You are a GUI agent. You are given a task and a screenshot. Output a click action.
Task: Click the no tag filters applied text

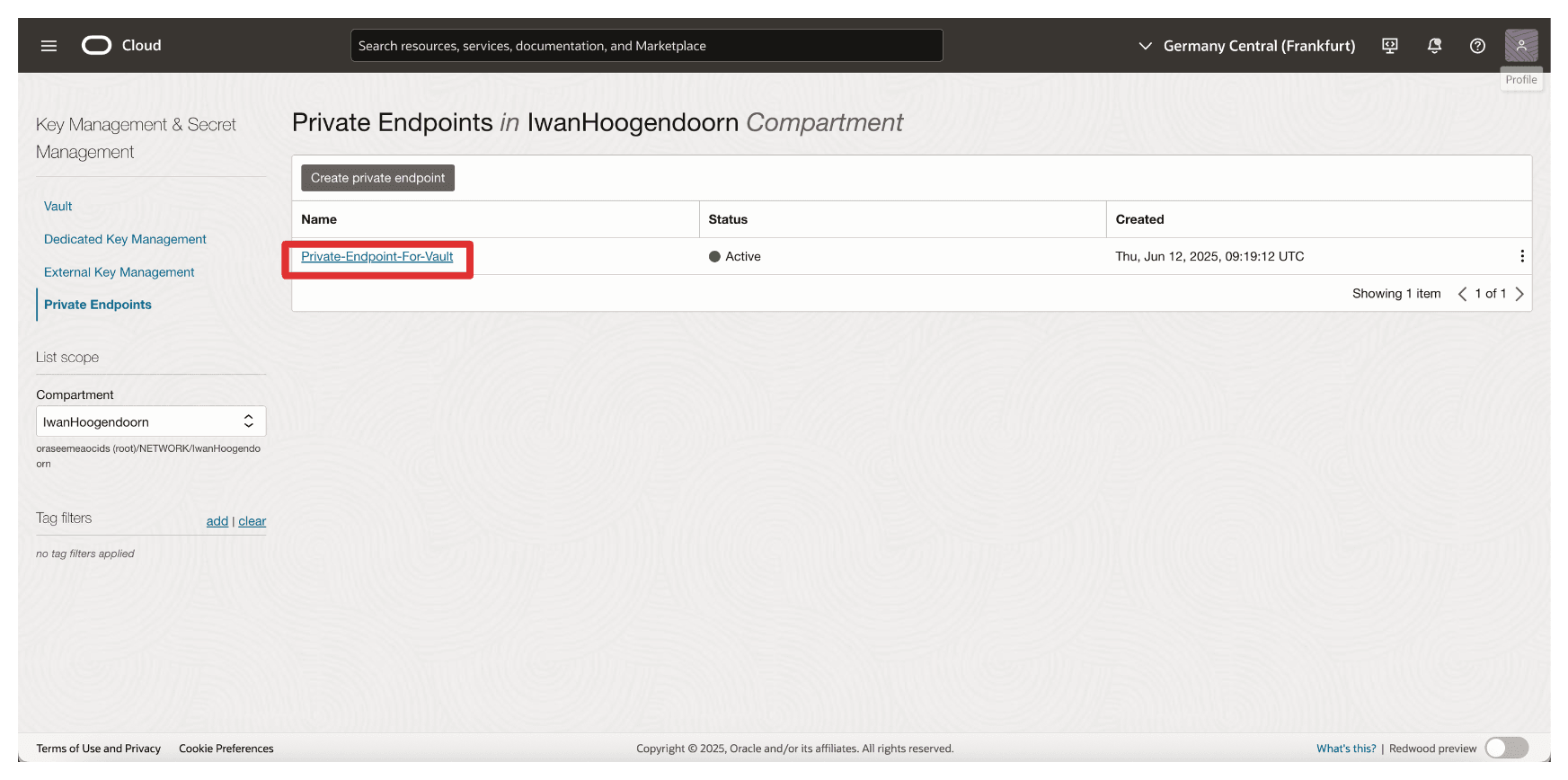(x=85, y=554)
